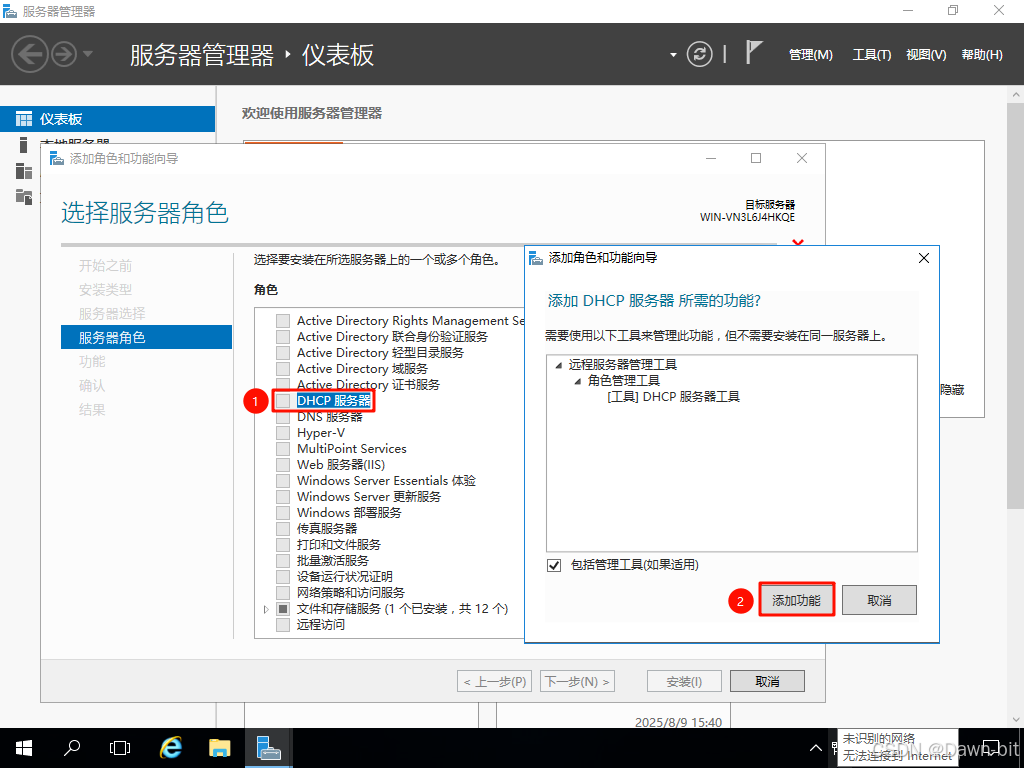Check Active Directory 联合身份验证服务 checkbox
1024x768 pixels.
pos(283,337)
